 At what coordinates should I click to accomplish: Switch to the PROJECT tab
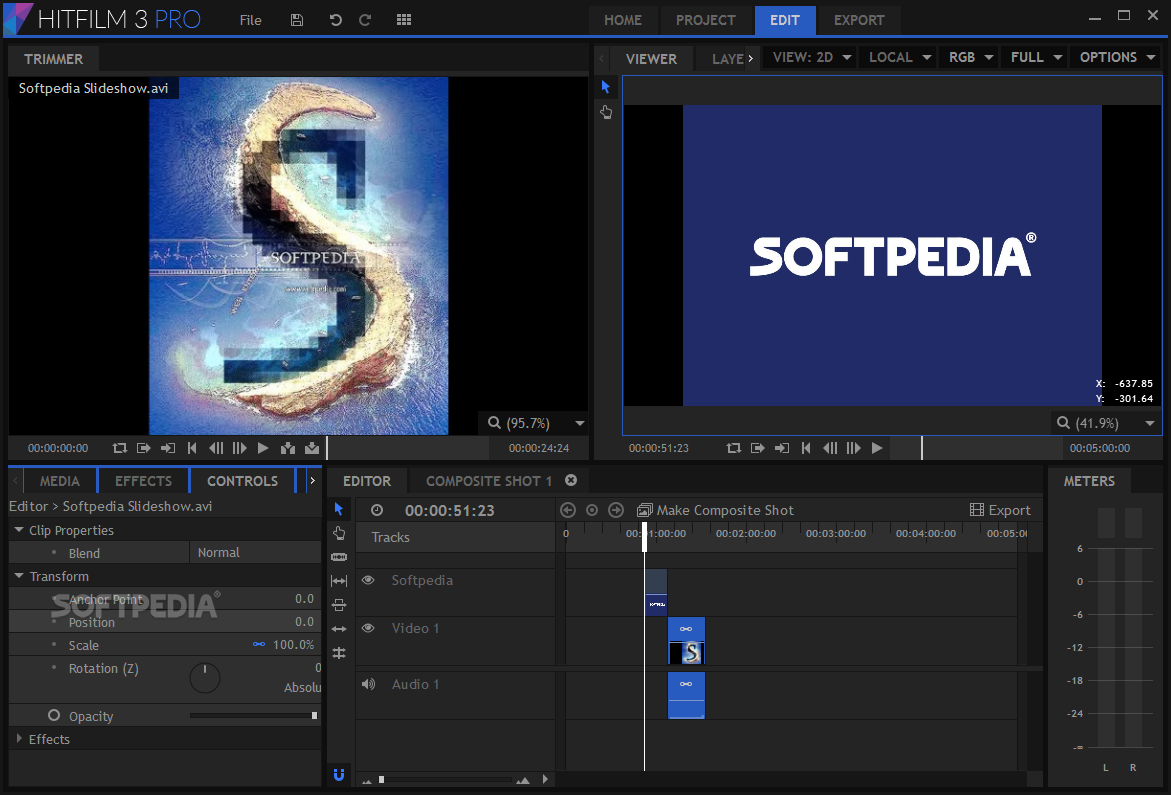(706, 20)
